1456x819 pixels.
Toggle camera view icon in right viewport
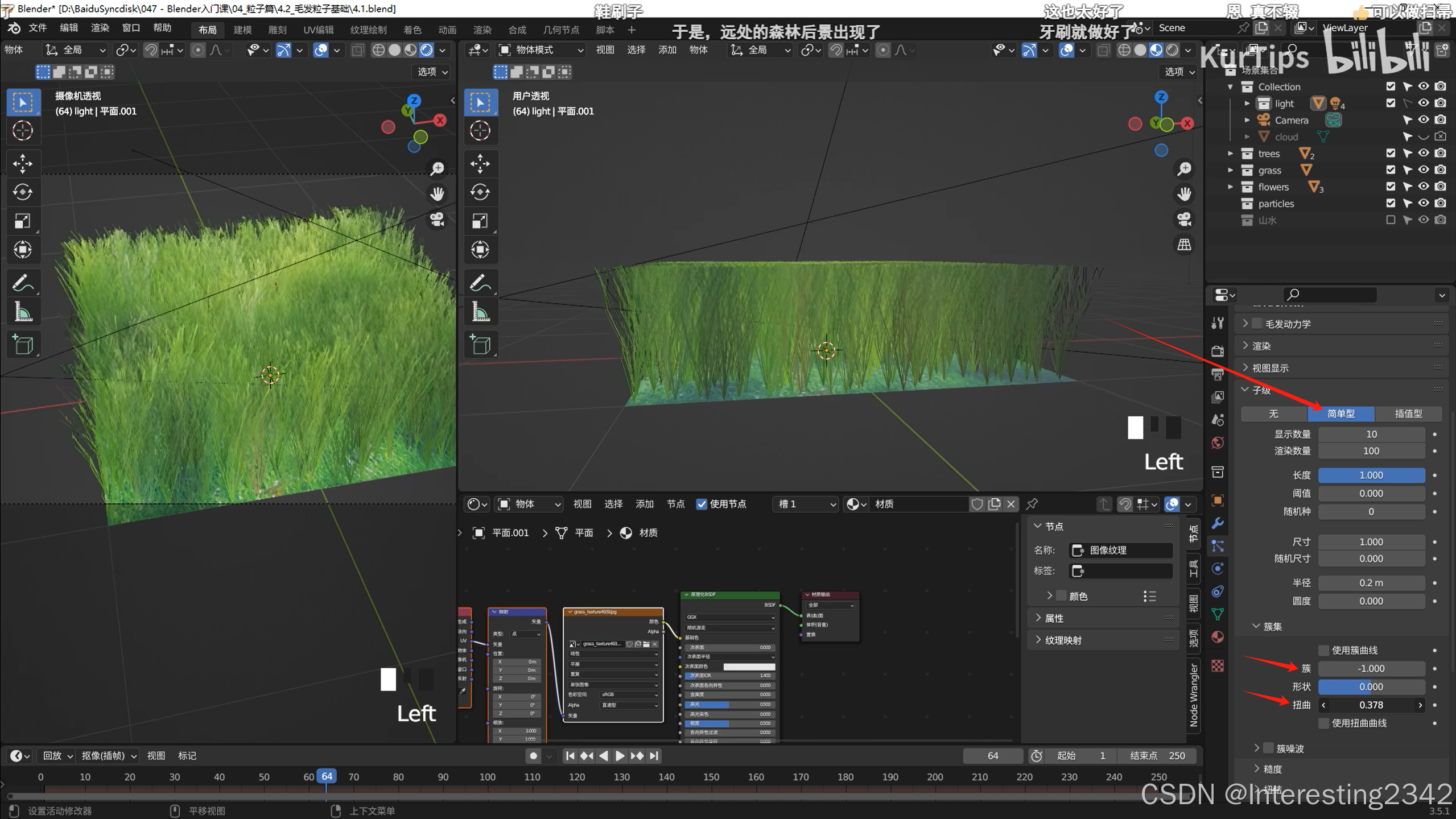tap(1184, 220)
